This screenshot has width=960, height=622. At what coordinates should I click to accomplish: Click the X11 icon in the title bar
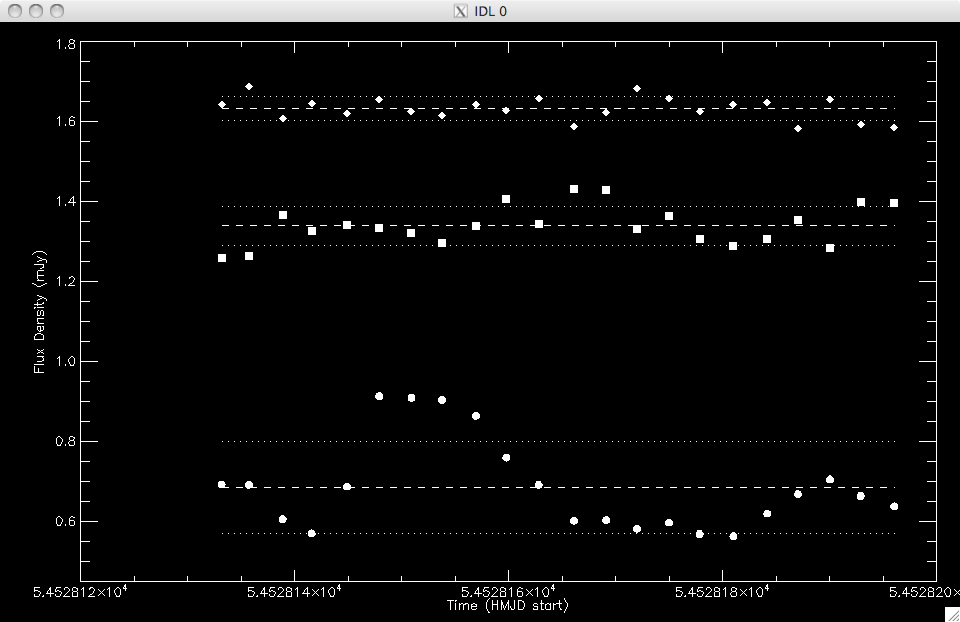coord(460,11)
